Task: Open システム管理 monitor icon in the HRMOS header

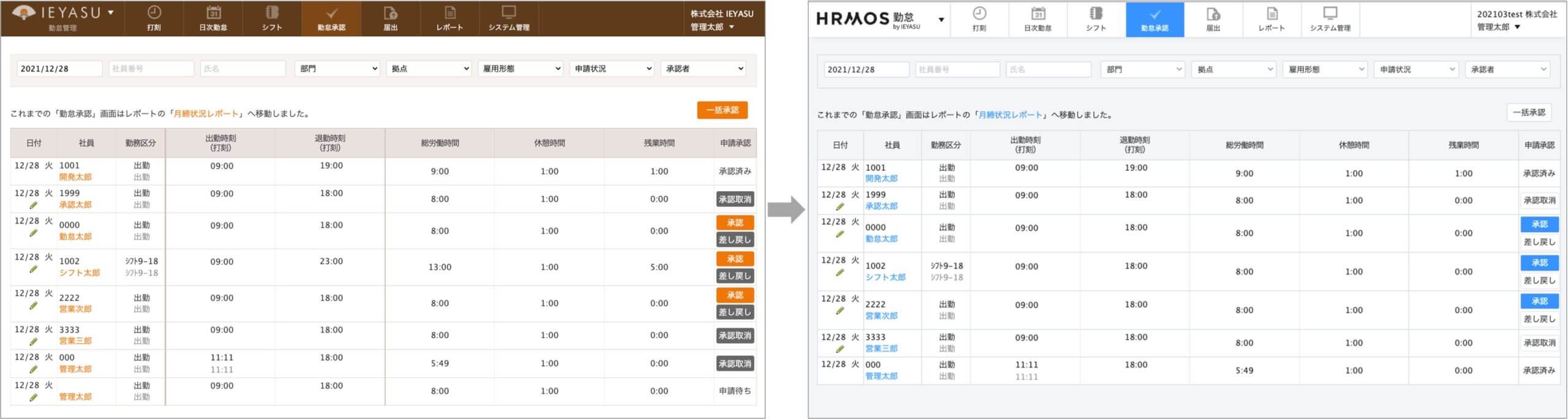Action: [1330, 13]
